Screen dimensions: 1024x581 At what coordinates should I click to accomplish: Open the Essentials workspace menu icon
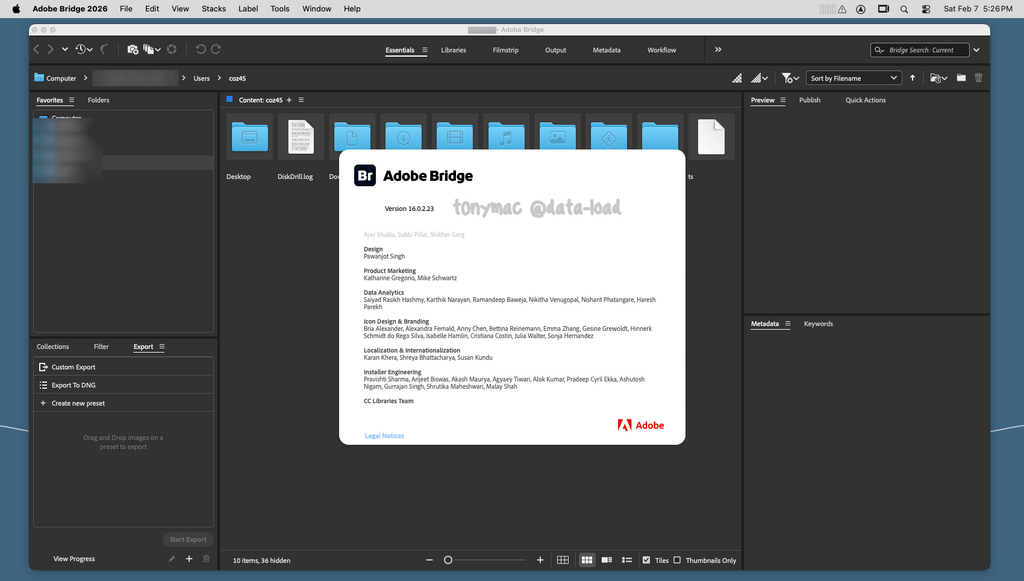pyautogui.click(x=424, y=50)
